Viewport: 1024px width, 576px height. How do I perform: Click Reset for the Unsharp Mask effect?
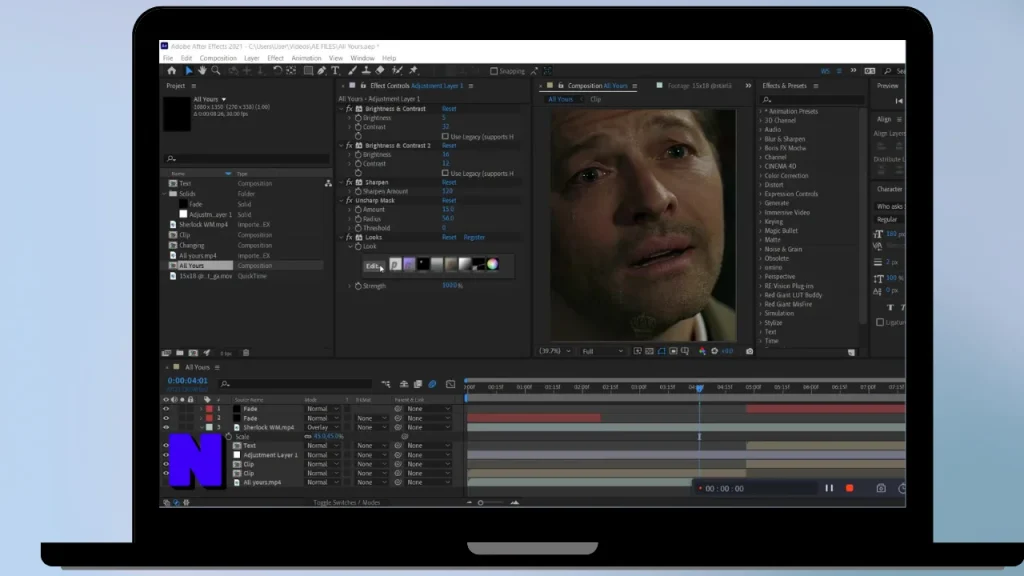(449, 200)
